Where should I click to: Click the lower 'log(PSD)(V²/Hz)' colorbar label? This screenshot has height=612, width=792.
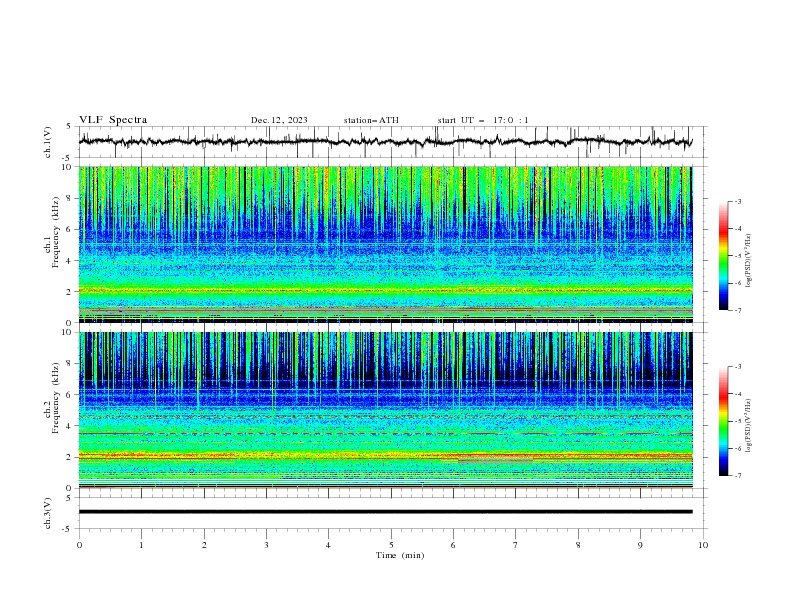pos(748,426)
